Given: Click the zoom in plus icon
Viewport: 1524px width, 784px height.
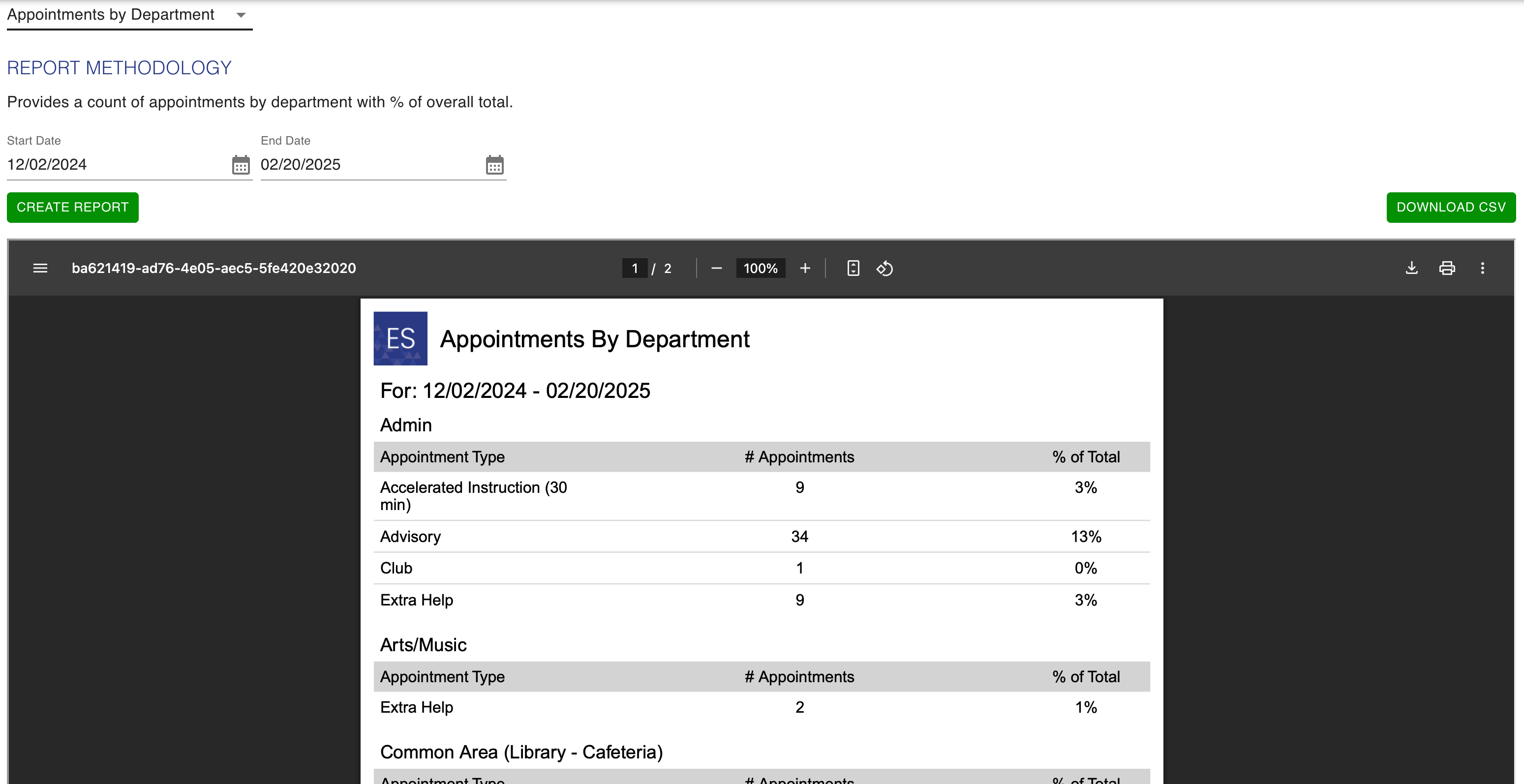Looking at the screenshot, I should tap(805, 268).
